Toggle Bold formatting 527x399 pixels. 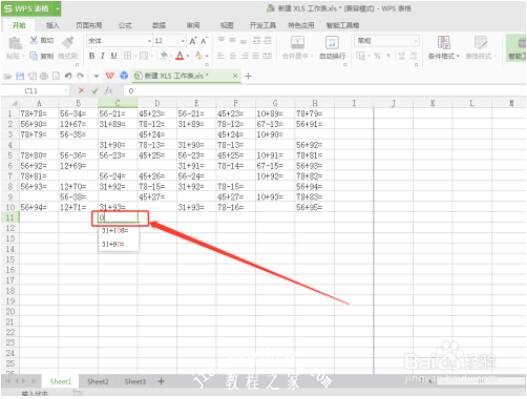click(91, 55)
